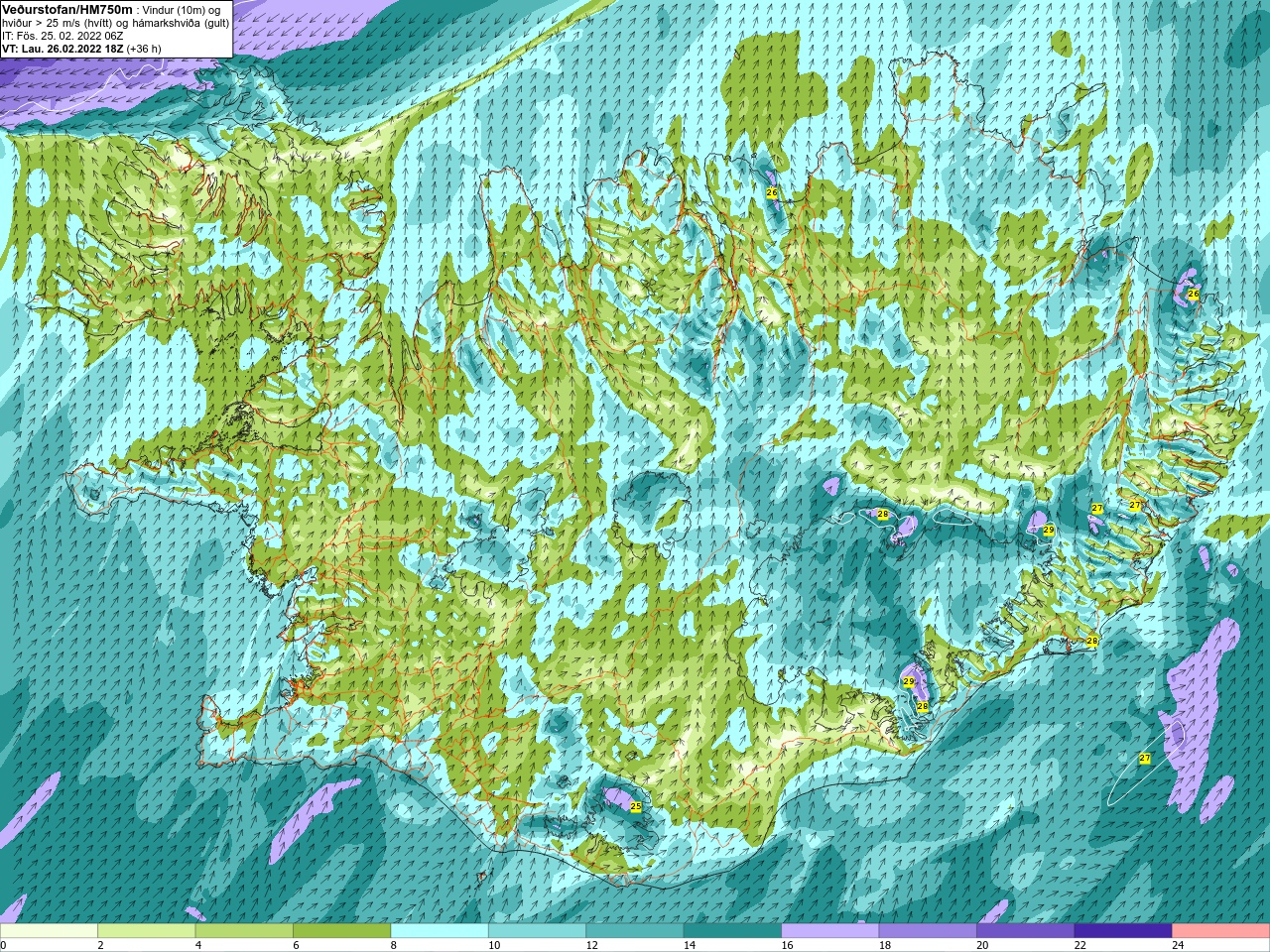This screenshot has height=952, width=1270.
Task: Click the gust label 27 inside the white offshore ellipse
Action: (1145, 759)
